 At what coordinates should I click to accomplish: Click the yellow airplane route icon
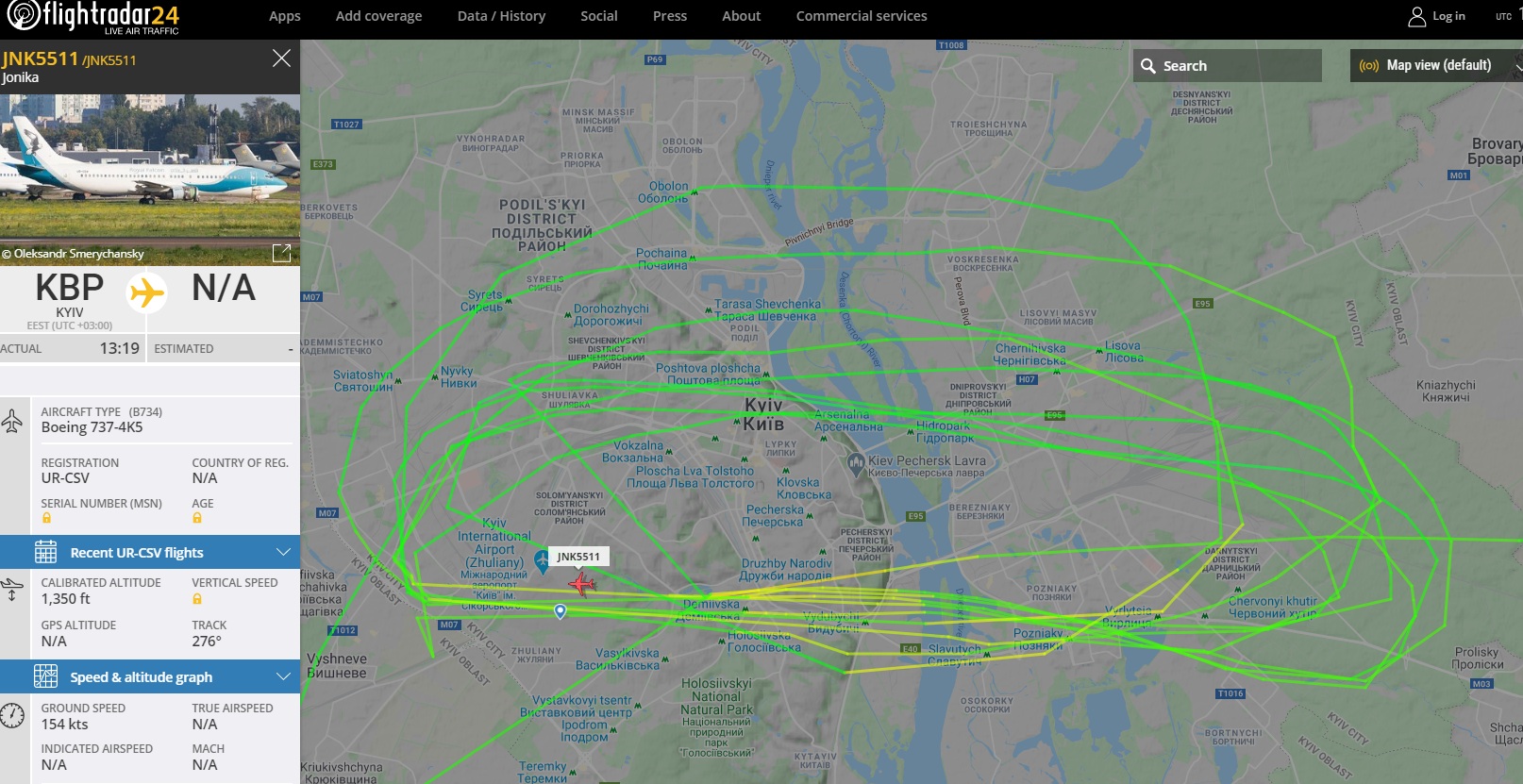tap(147, 292)
